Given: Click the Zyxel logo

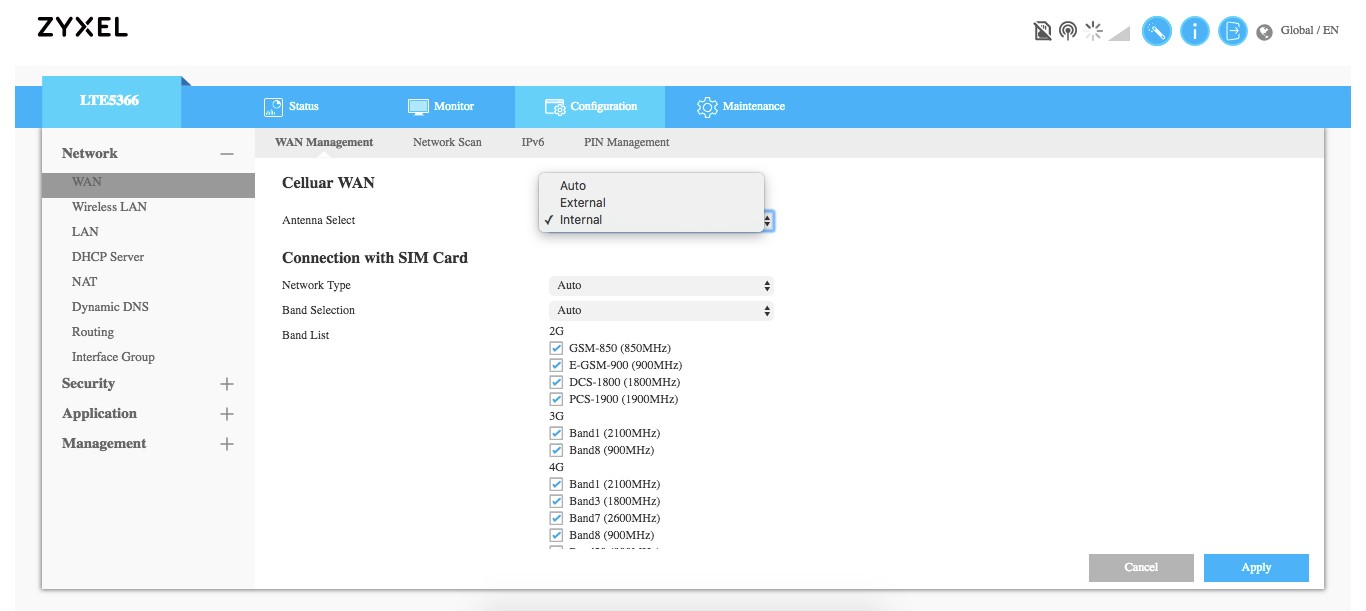Looking at the screenshot, I should [x=83, y=28].
